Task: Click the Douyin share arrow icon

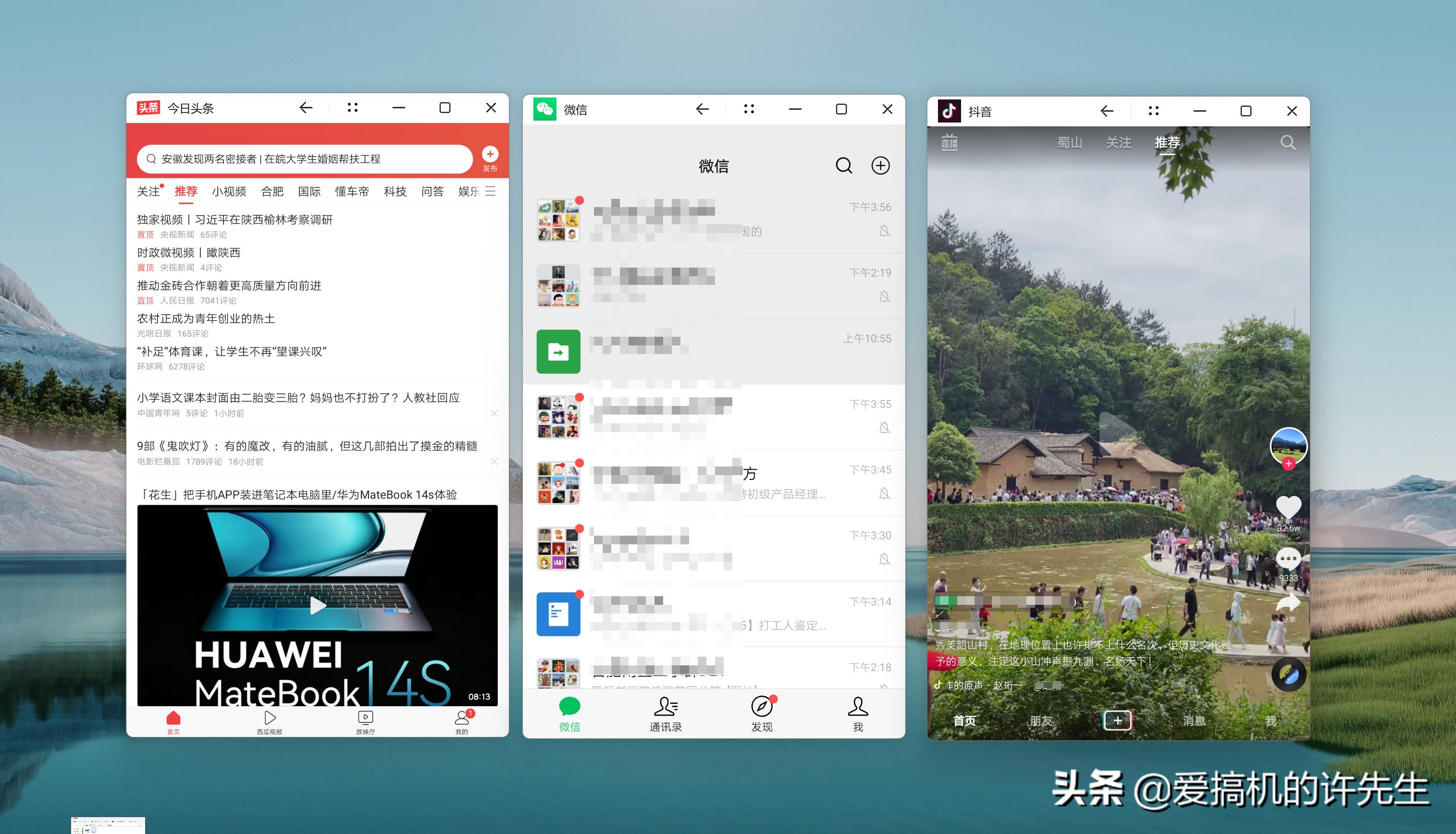Action: pos(1289,602)
